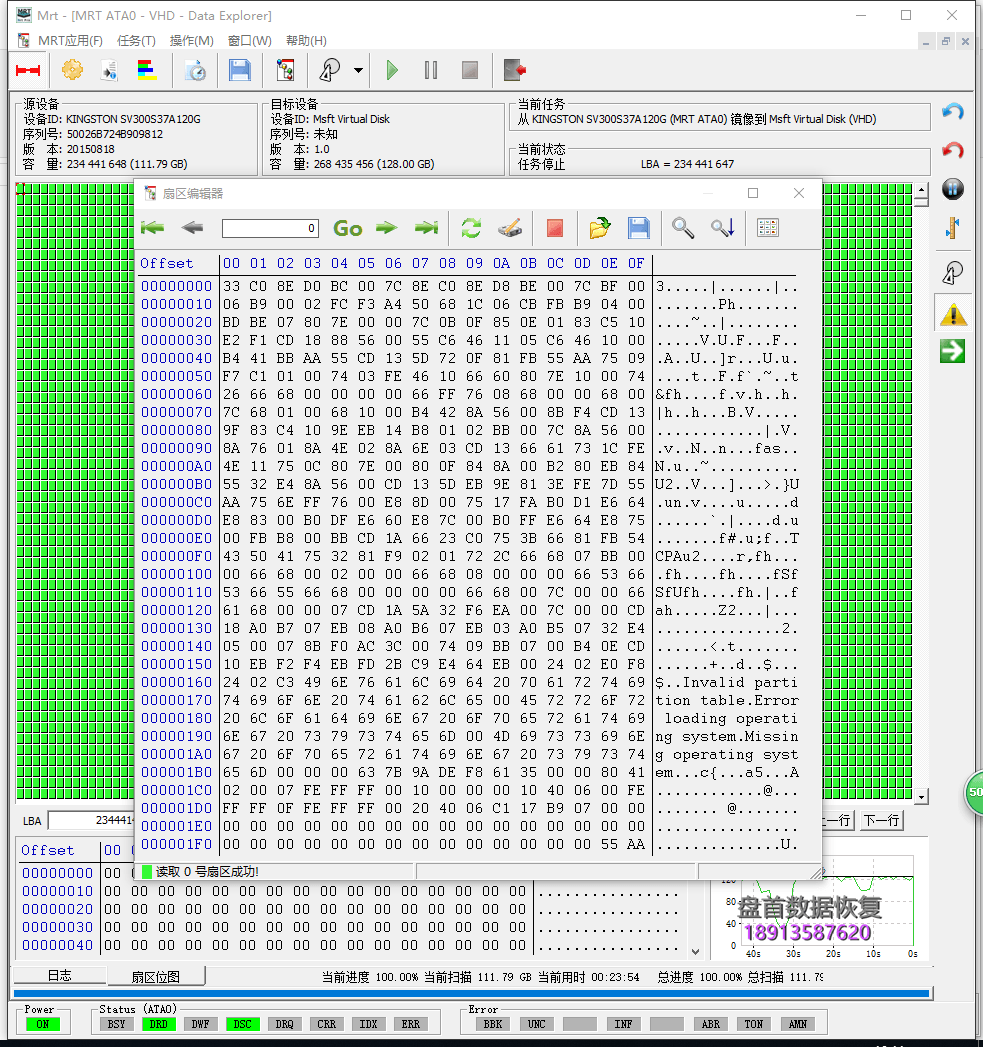Image resolution: width=983 pixels, height=1047 pixels.
Task: Open the colored bars sector map icon
Action: pos(147,69)
